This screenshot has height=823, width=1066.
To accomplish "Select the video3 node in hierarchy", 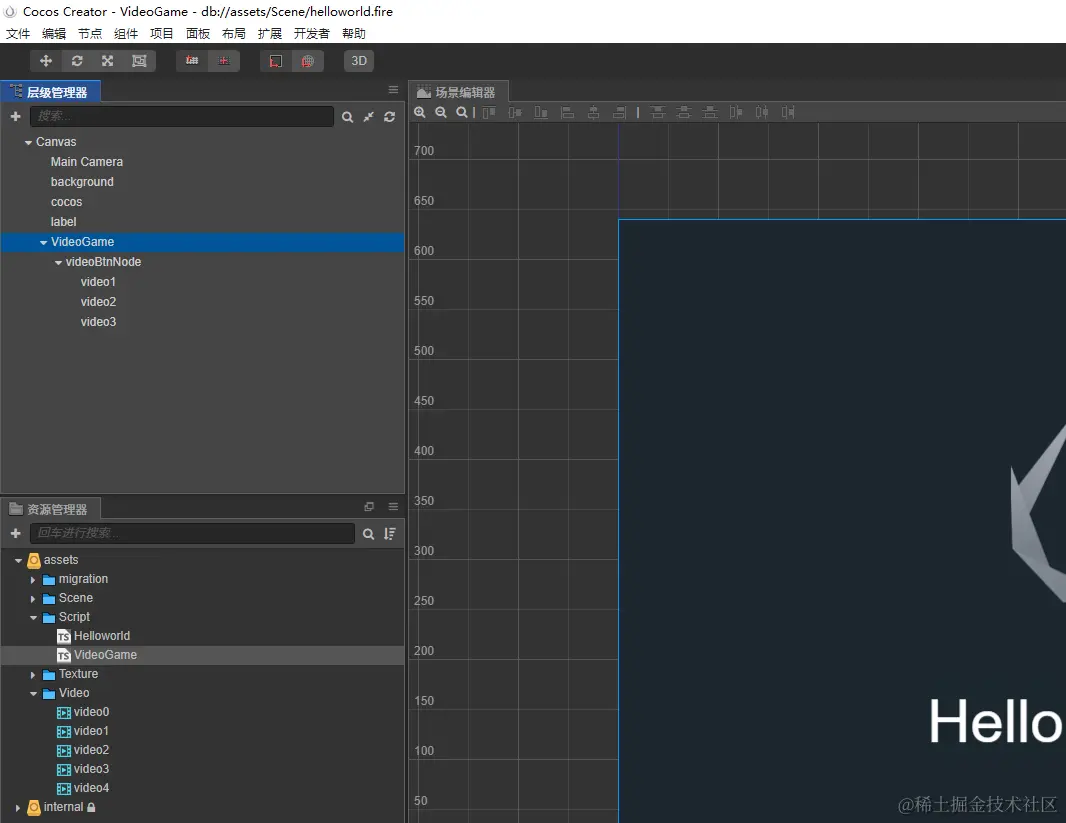I will pyautogui.click(x=98, y=321).
